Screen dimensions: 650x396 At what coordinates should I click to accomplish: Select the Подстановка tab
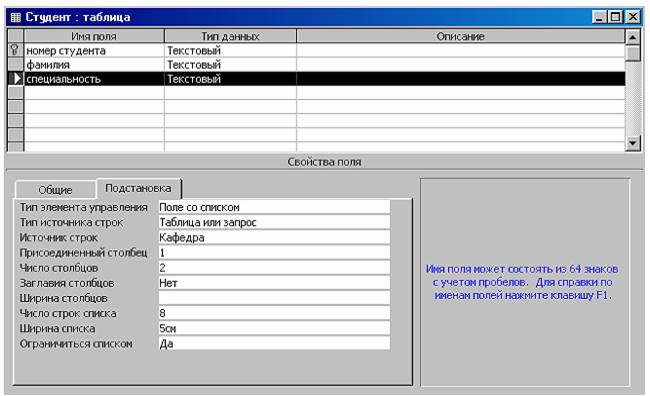[138, 188]
